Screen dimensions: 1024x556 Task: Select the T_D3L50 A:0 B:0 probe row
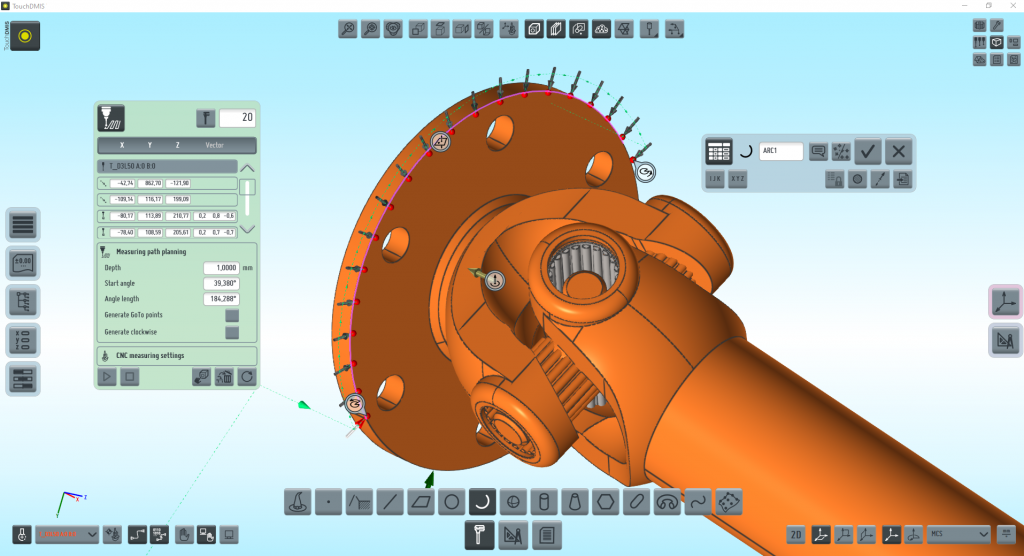click(x=167, y=167)
